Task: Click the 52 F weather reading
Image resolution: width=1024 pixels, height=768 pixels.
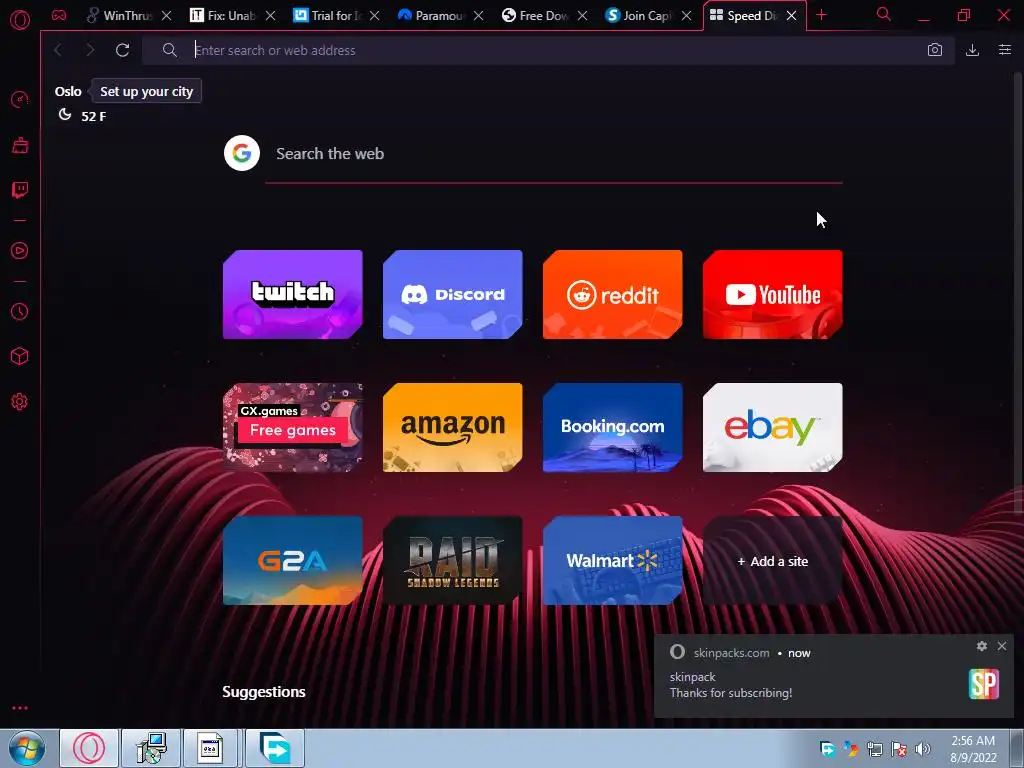Action: [93, 116]
